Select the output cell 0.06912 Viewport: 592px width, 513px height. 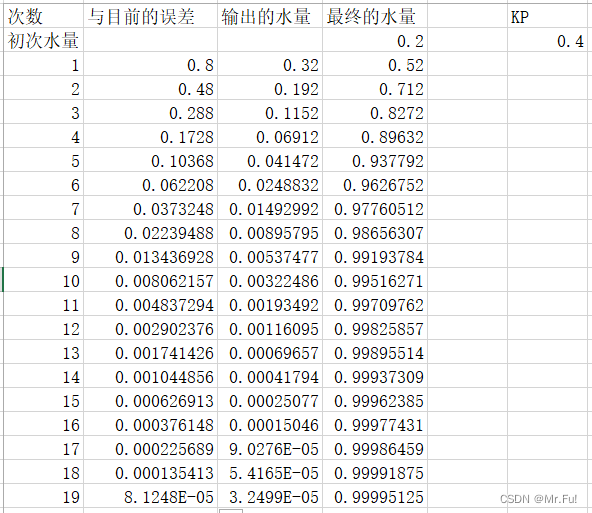tap(270, 136)
